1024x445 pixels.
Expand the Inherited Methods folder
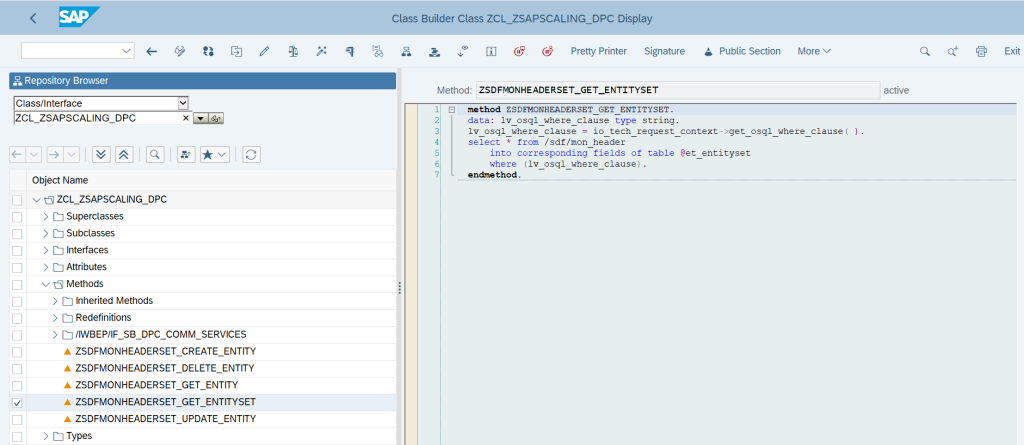click(55, 301)
